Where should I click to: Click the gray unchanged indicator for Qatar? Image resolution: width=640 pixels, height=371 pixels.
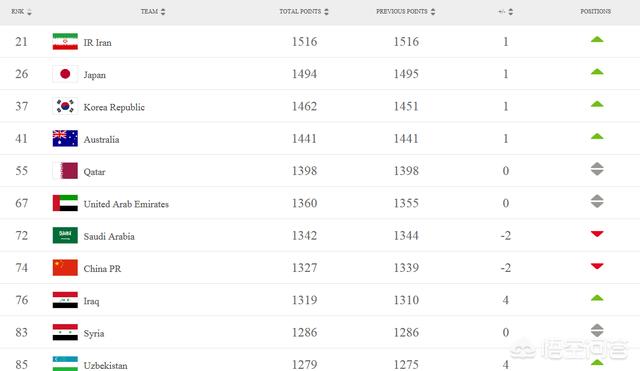pos(597,169)
